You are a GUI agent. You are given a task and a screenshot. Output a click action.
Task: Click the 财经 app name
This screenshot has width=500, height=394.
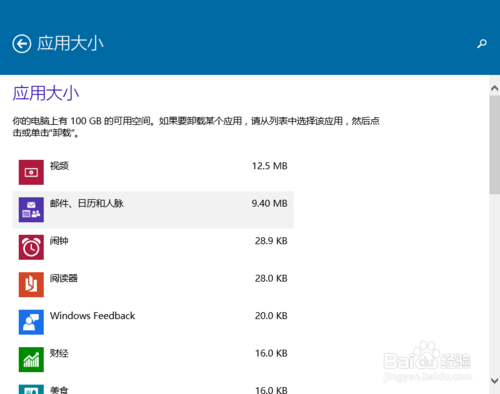59,353
